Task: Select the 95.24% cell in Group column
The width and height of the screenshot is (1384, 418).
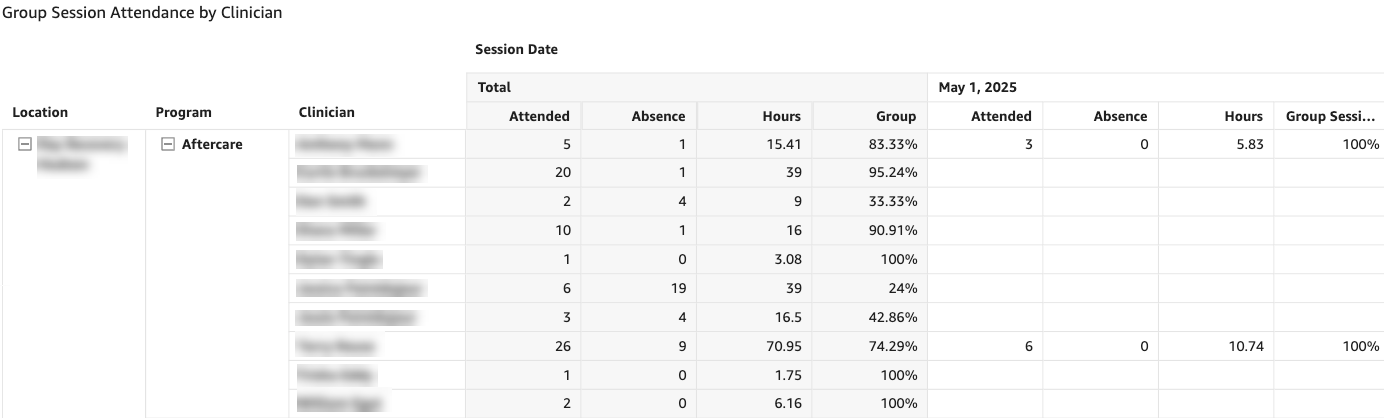Action: point(896,173)
